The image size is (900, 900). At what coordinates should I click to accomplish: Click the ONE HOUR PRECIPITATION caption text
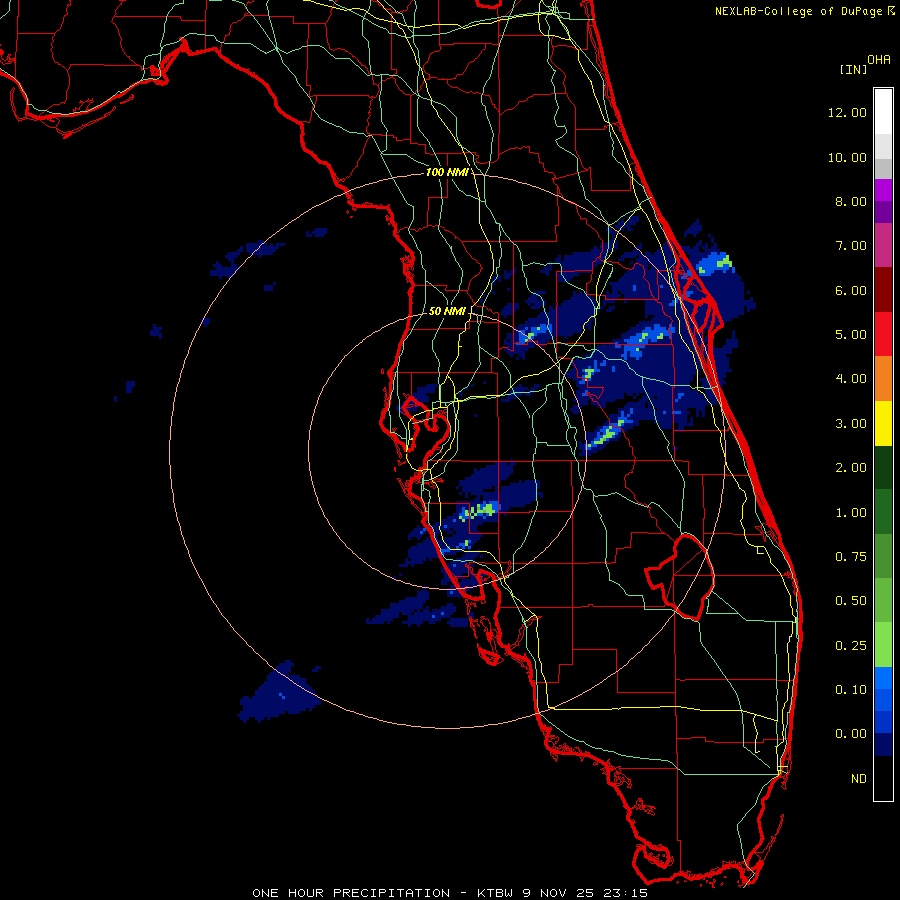pyautogui.click(x=450, y=893)
